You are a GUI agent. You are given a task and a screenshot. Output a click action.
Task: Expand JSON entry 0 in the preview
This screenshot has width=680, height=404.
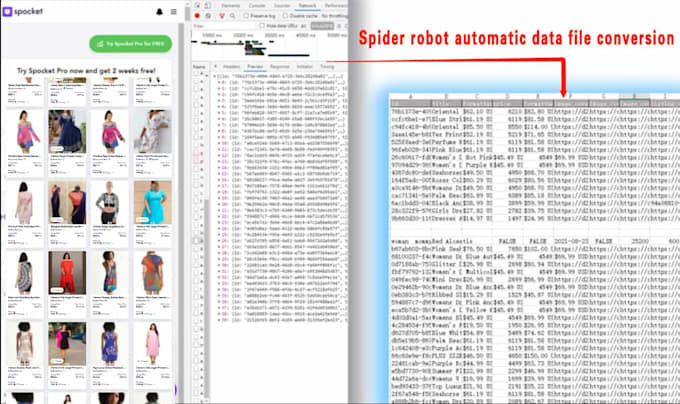219,82
